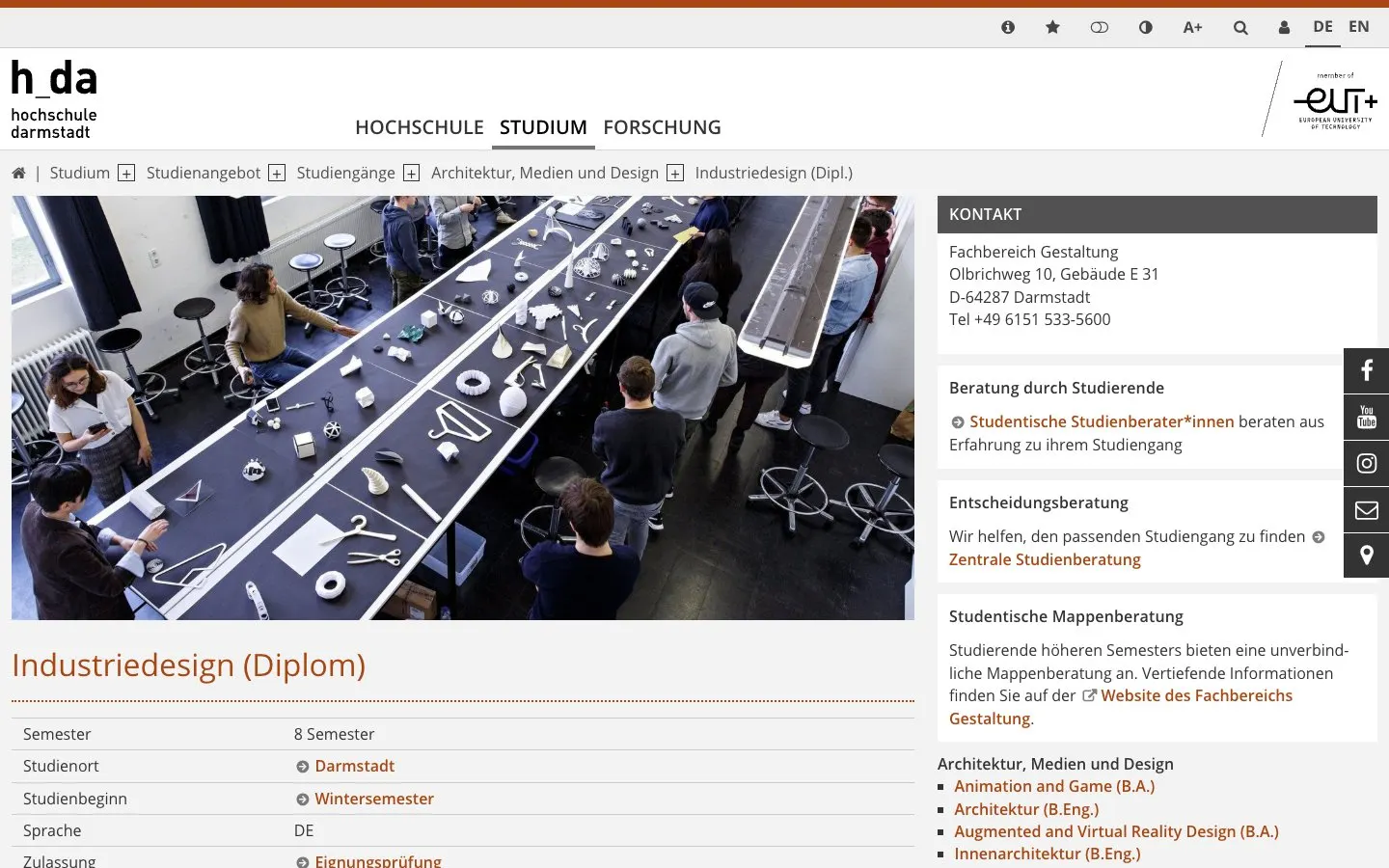Viewport: 1389px width, 868px height.
Task: Open the HOCHSCHULE main menu
Action: coord(420,127)
